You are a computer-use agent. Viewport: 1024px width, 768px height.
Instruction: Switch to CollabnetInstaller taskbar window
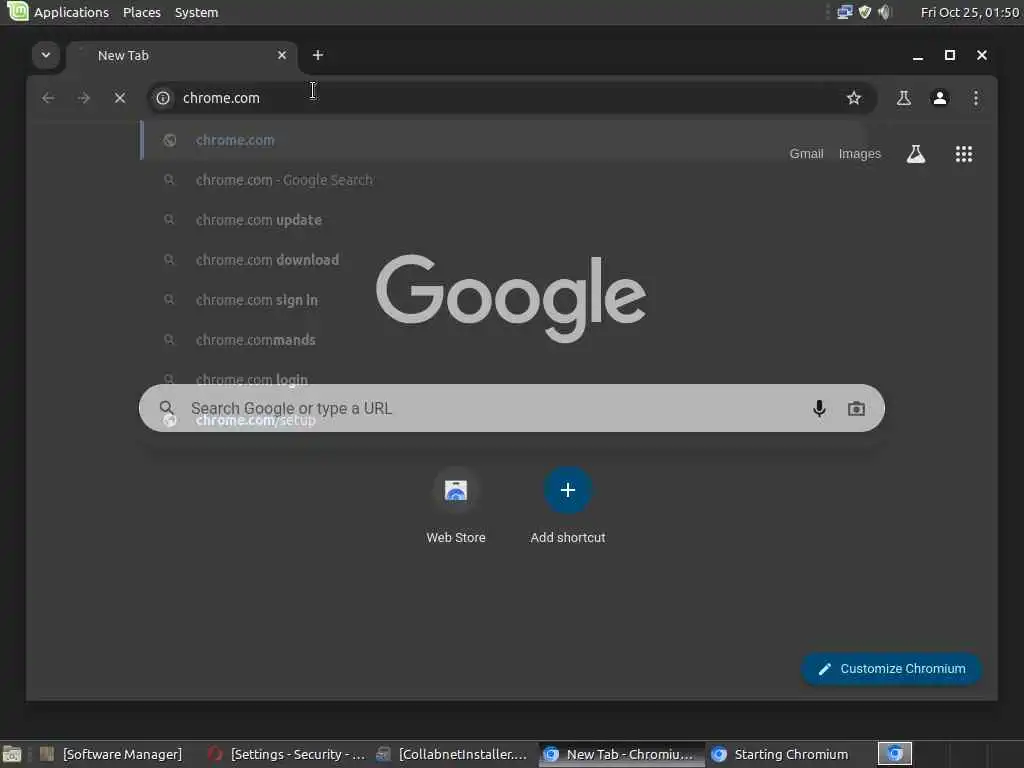[x=454, y=754]
